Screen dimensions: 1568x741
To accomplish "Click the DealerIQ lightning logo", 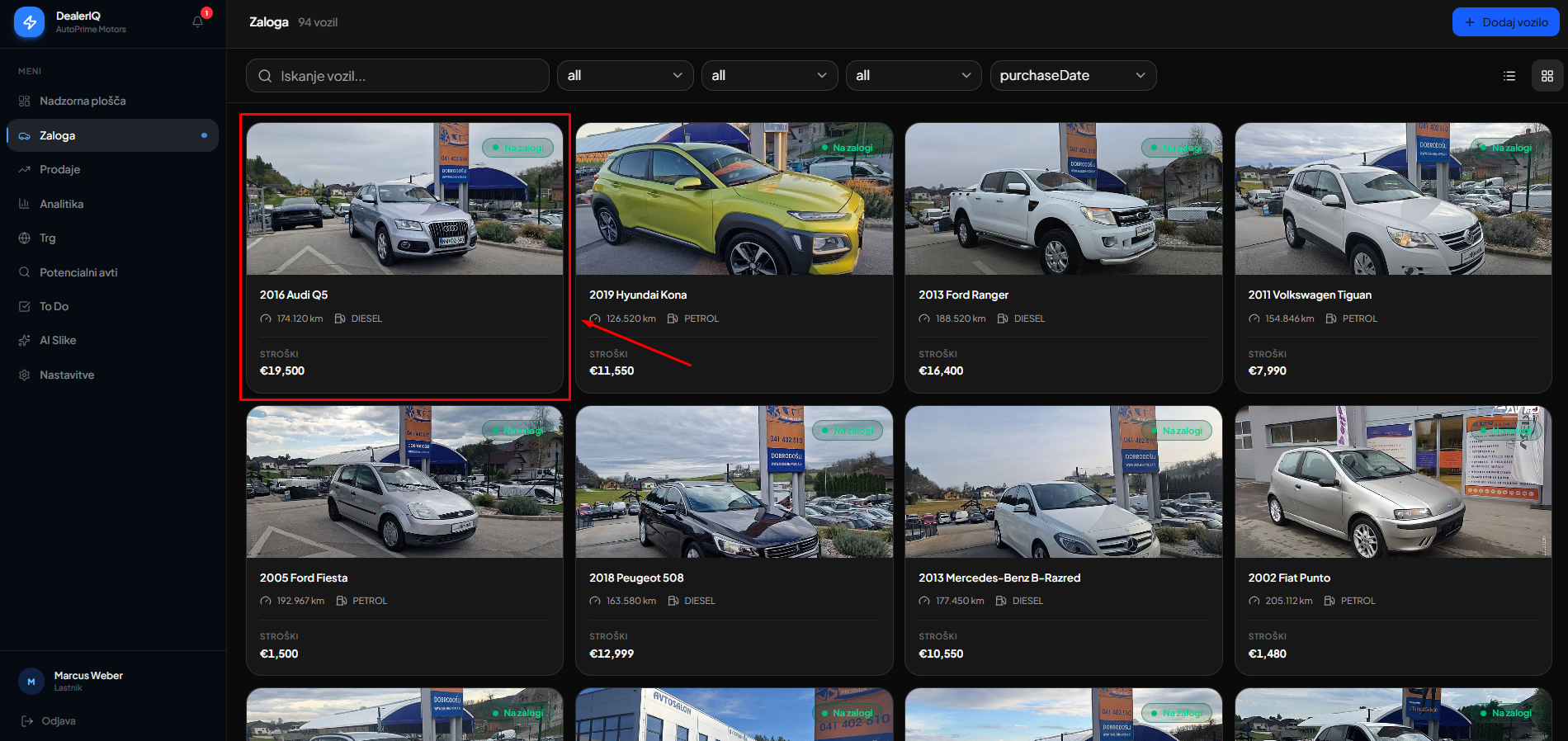I will (x=30, y=22).
